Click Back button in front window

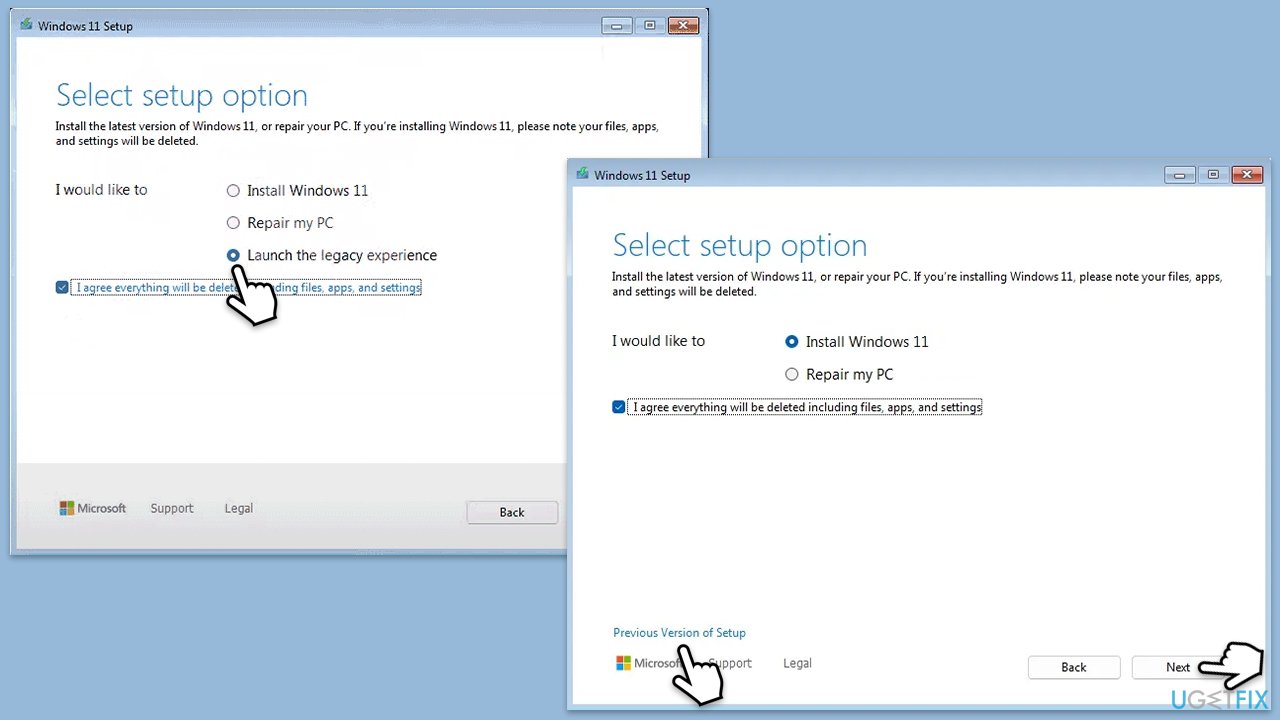pyautogui.click(x=1074, y=667)
